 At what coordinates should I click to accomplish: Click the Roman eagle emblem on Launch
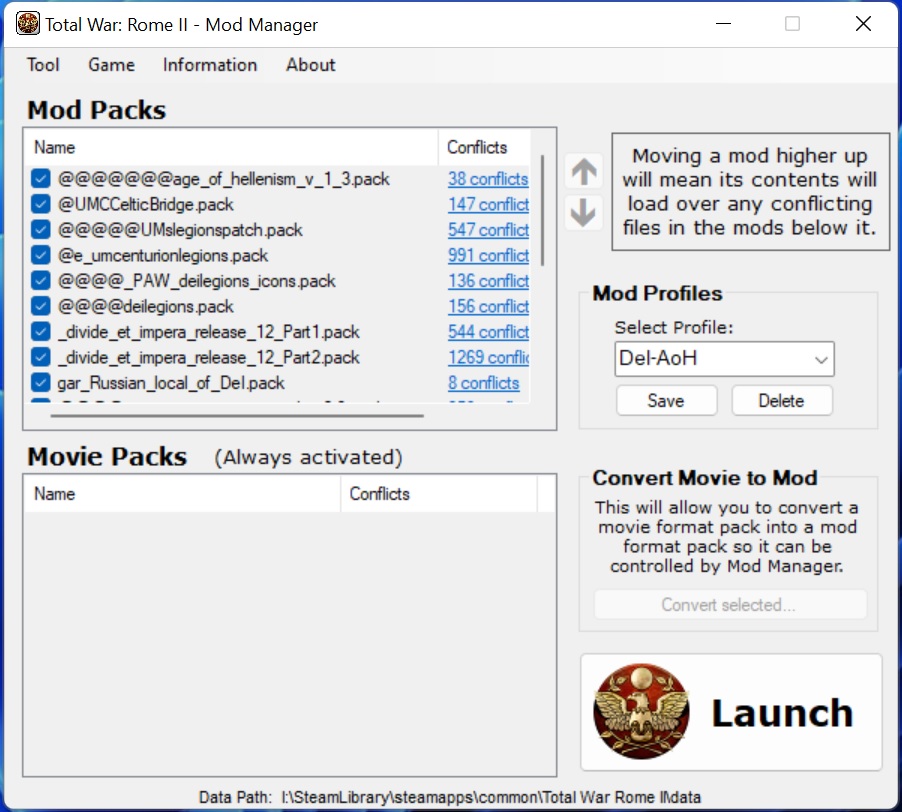point(641,711)
